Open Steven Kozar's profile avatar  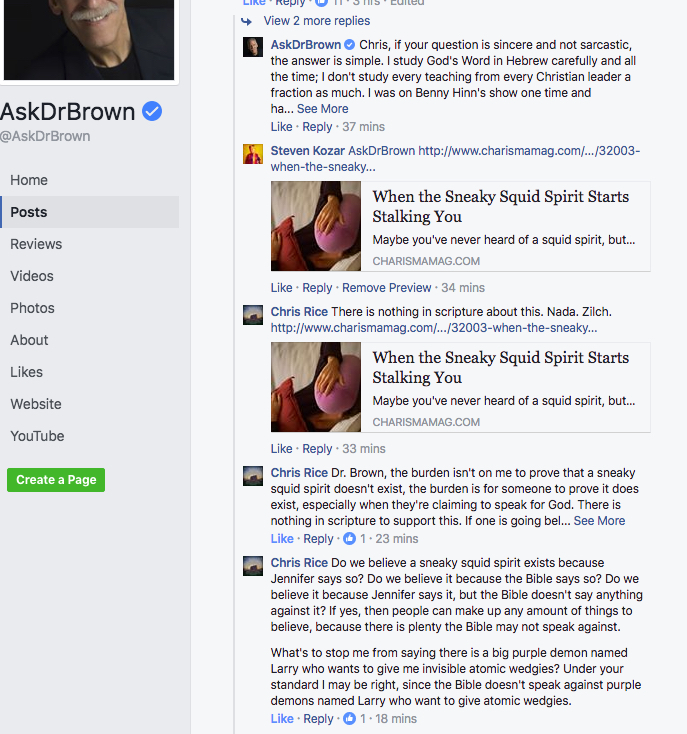point(253,154)
